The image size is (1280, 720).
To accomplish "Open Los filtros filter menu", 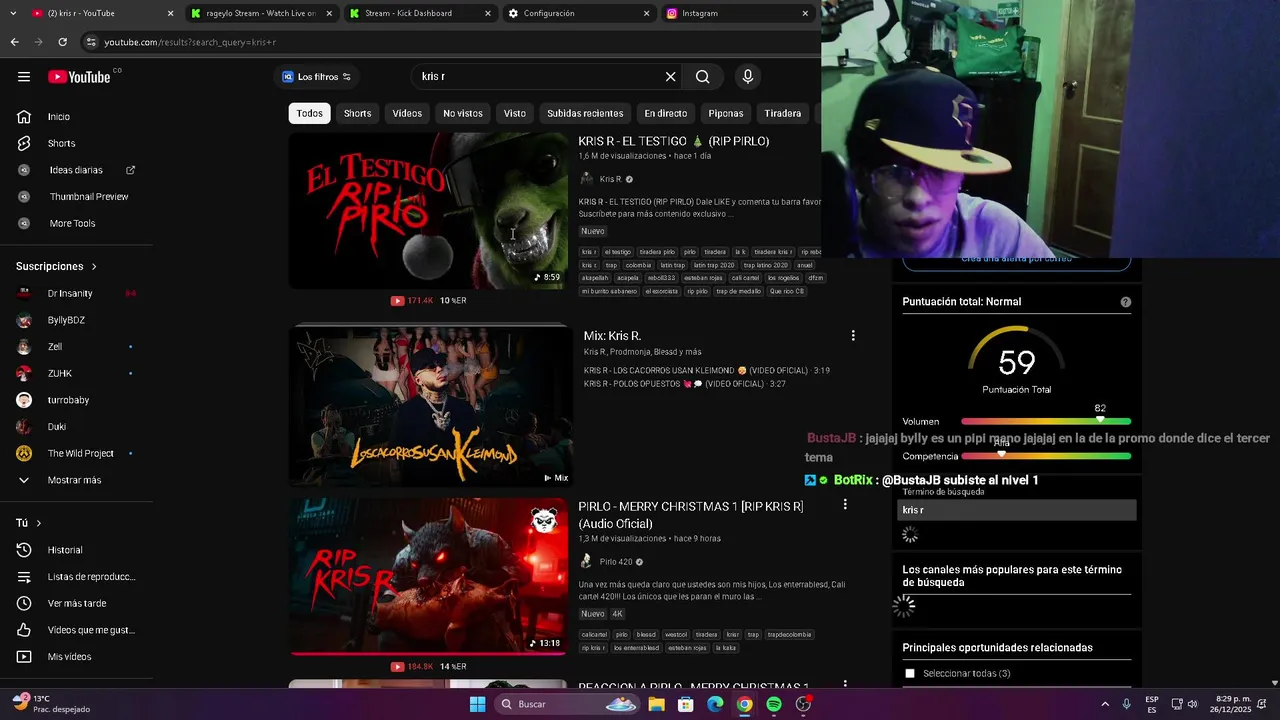I will point(316,77).
